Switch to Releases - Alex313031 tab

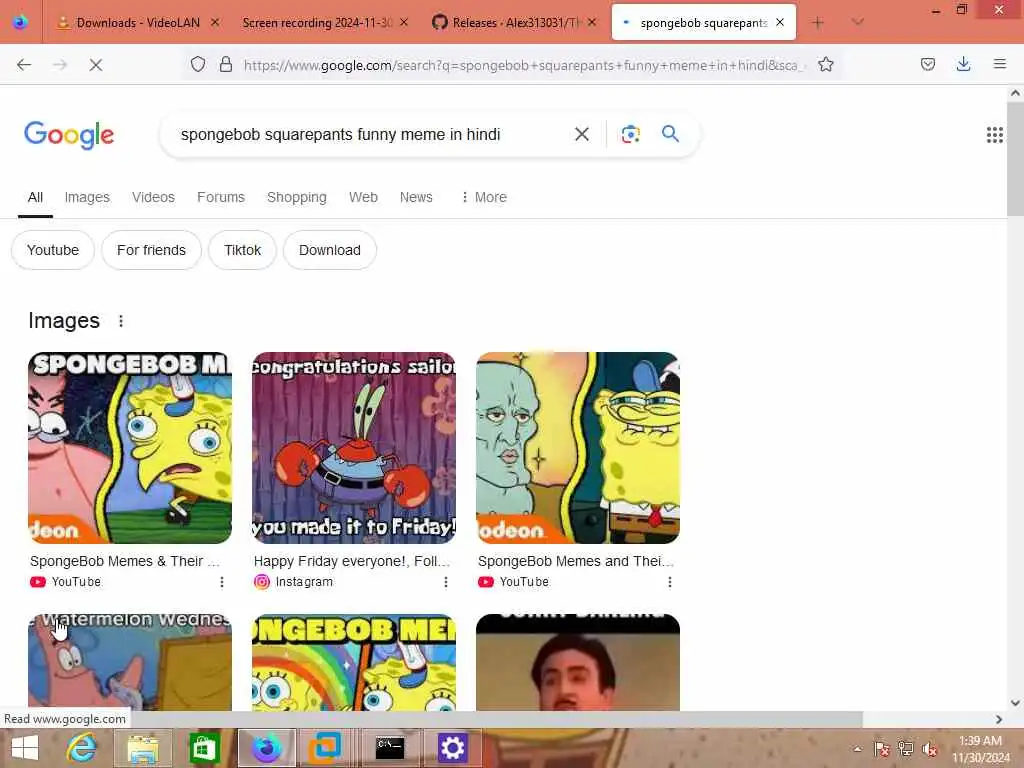click(516, 23)
